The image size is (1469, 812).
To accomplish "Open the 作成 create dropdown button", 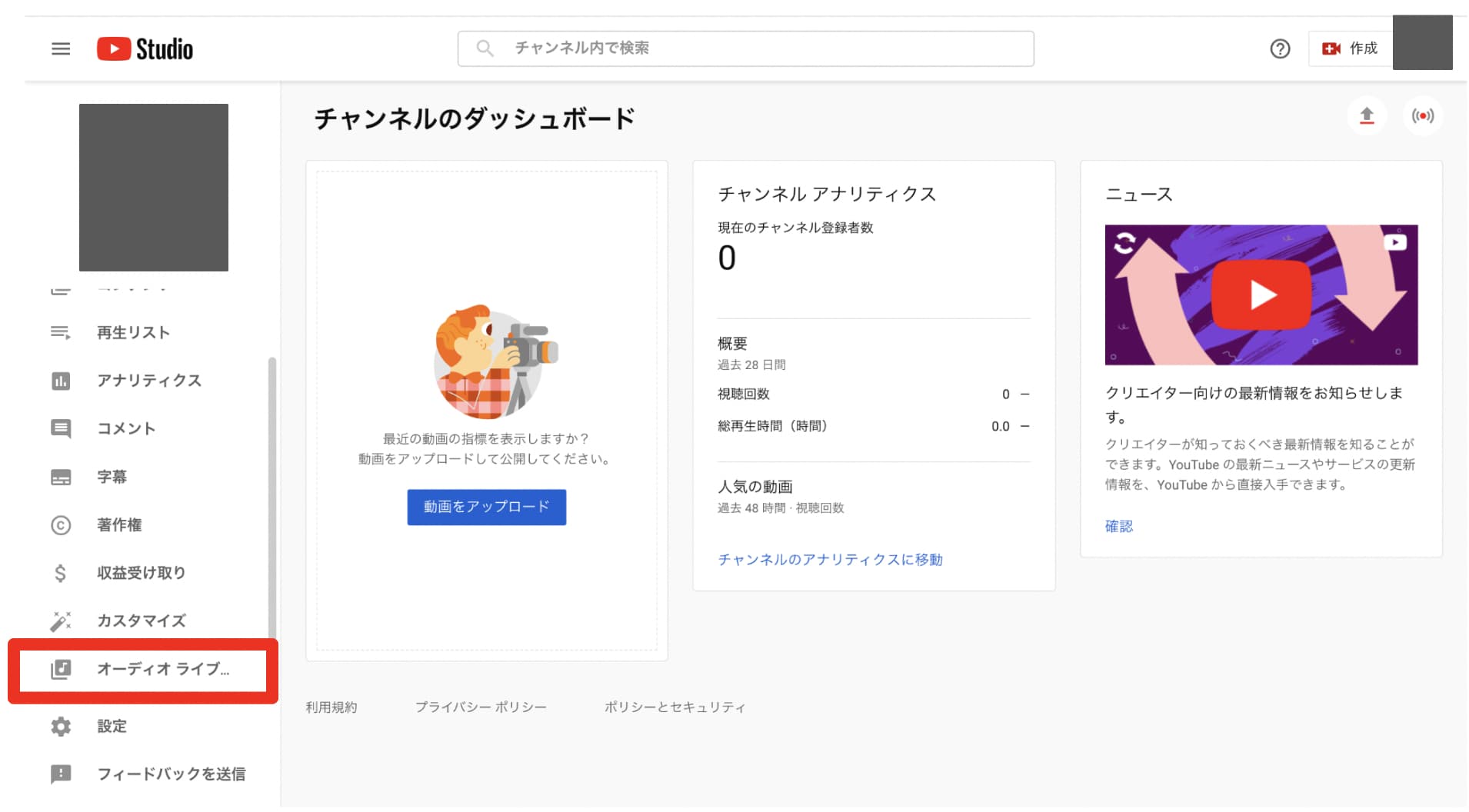I will (1350, 49).
